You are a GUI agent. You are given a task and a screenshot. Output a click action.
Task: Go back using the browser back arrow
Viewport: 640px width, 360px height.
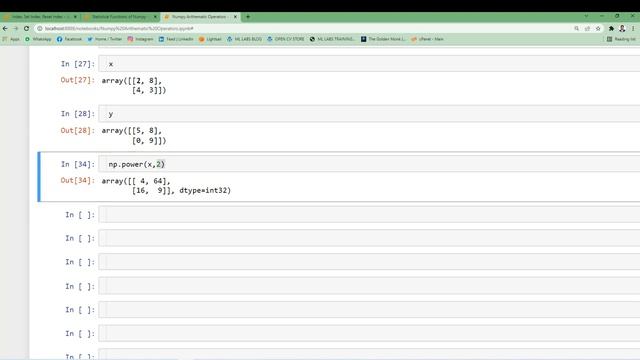click(5, 28)
